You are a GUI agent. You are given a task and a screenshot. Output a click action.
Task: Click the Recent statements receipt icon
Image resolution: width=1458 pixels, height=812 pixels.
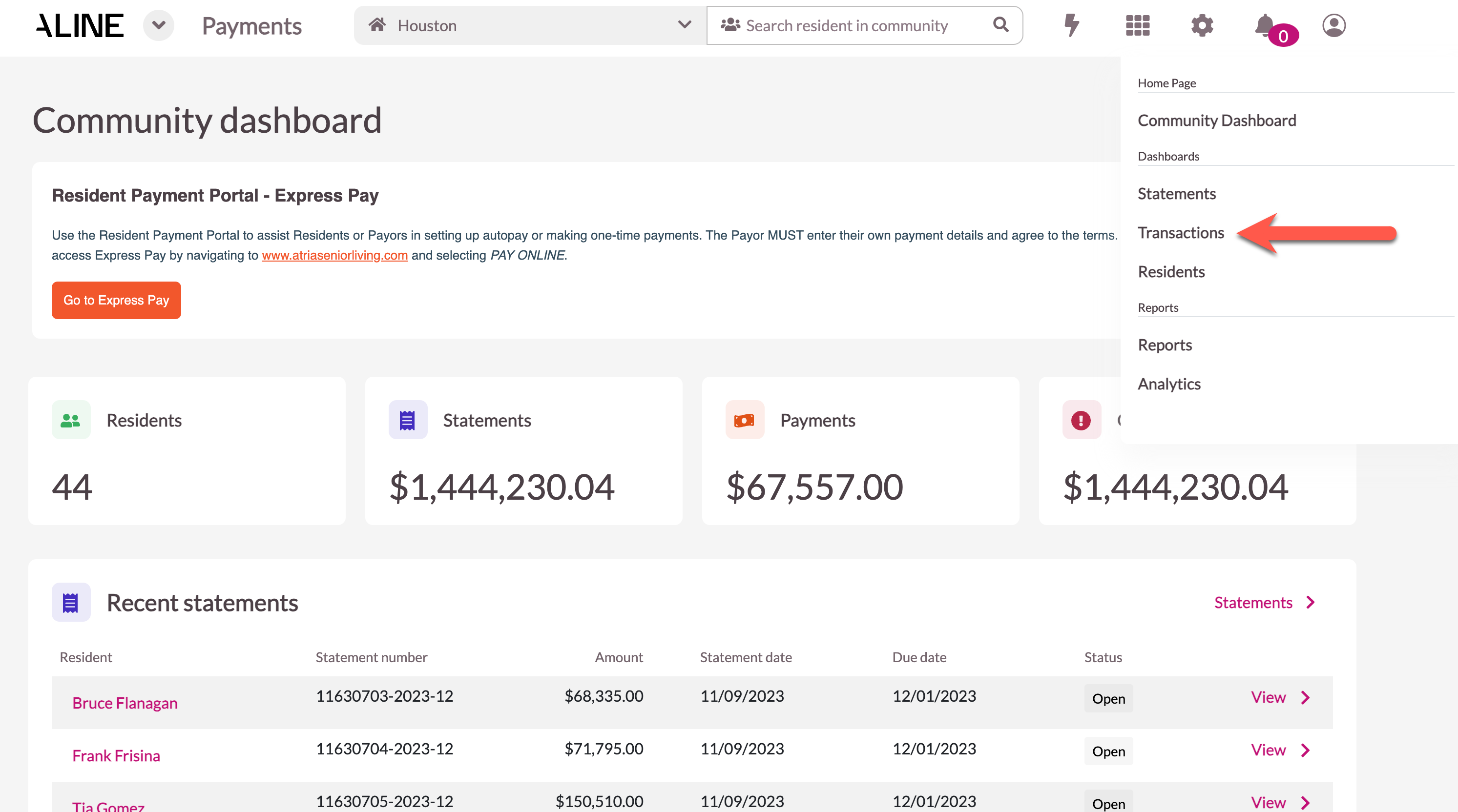click(x=71, y=603)
